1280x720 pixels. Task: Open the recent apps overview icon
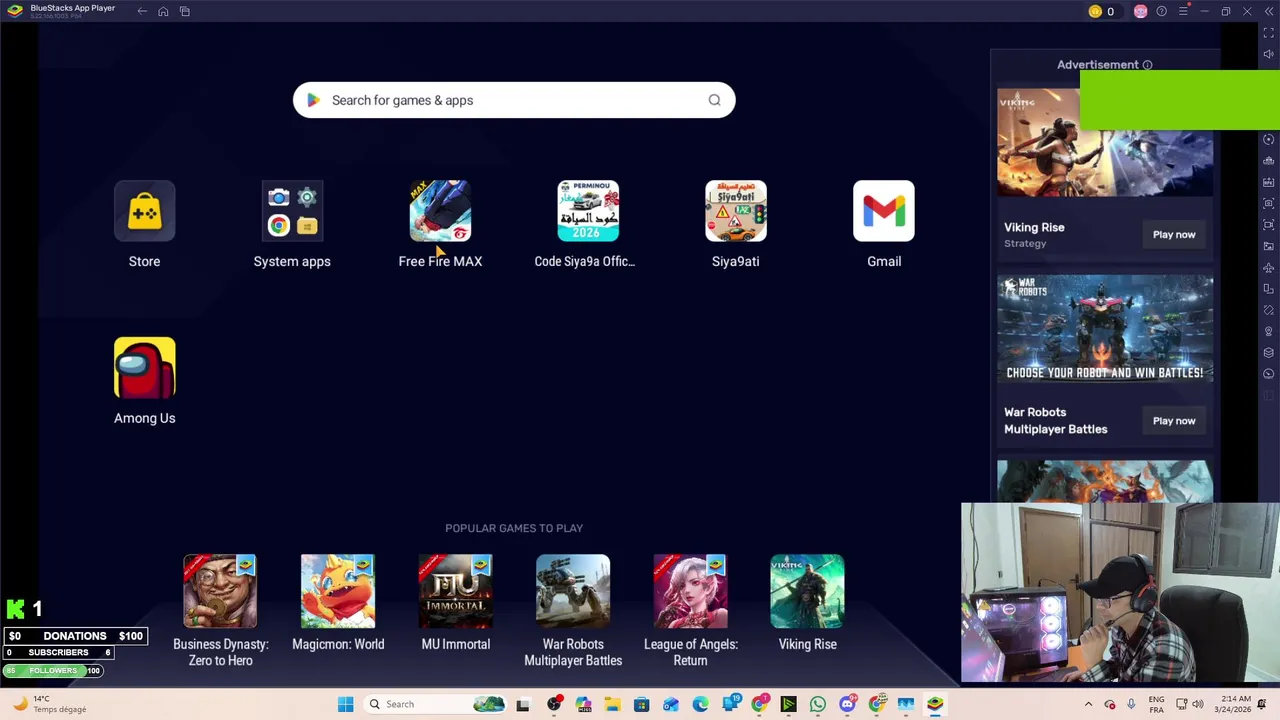pos(185,11)
